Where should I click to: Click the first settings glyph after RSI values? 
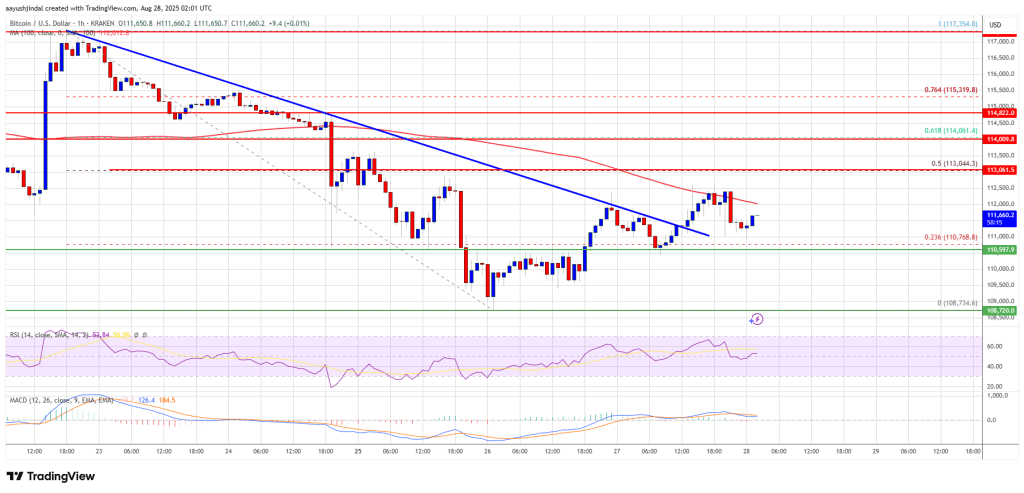pos(135,335)
